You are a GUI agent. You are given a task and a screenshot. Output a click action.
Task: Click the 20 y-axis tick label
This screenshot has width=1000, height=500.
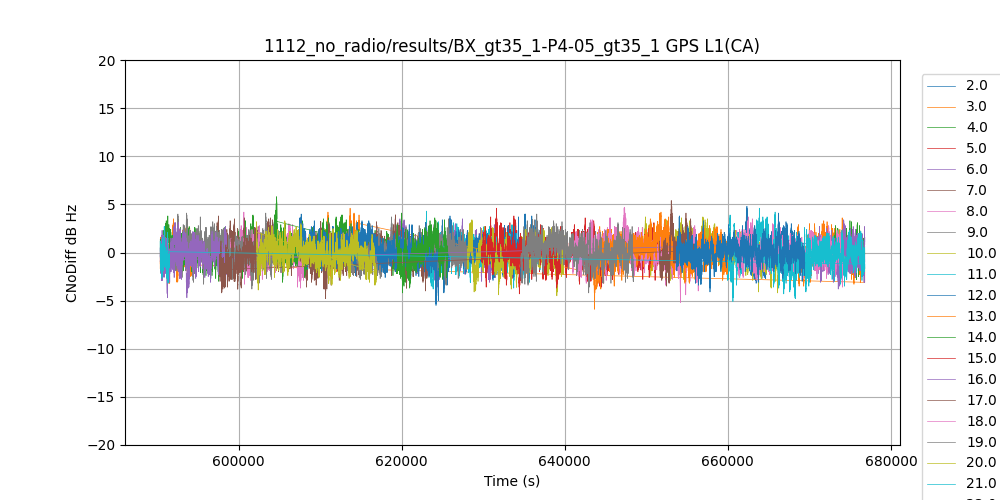click(106, 60)
